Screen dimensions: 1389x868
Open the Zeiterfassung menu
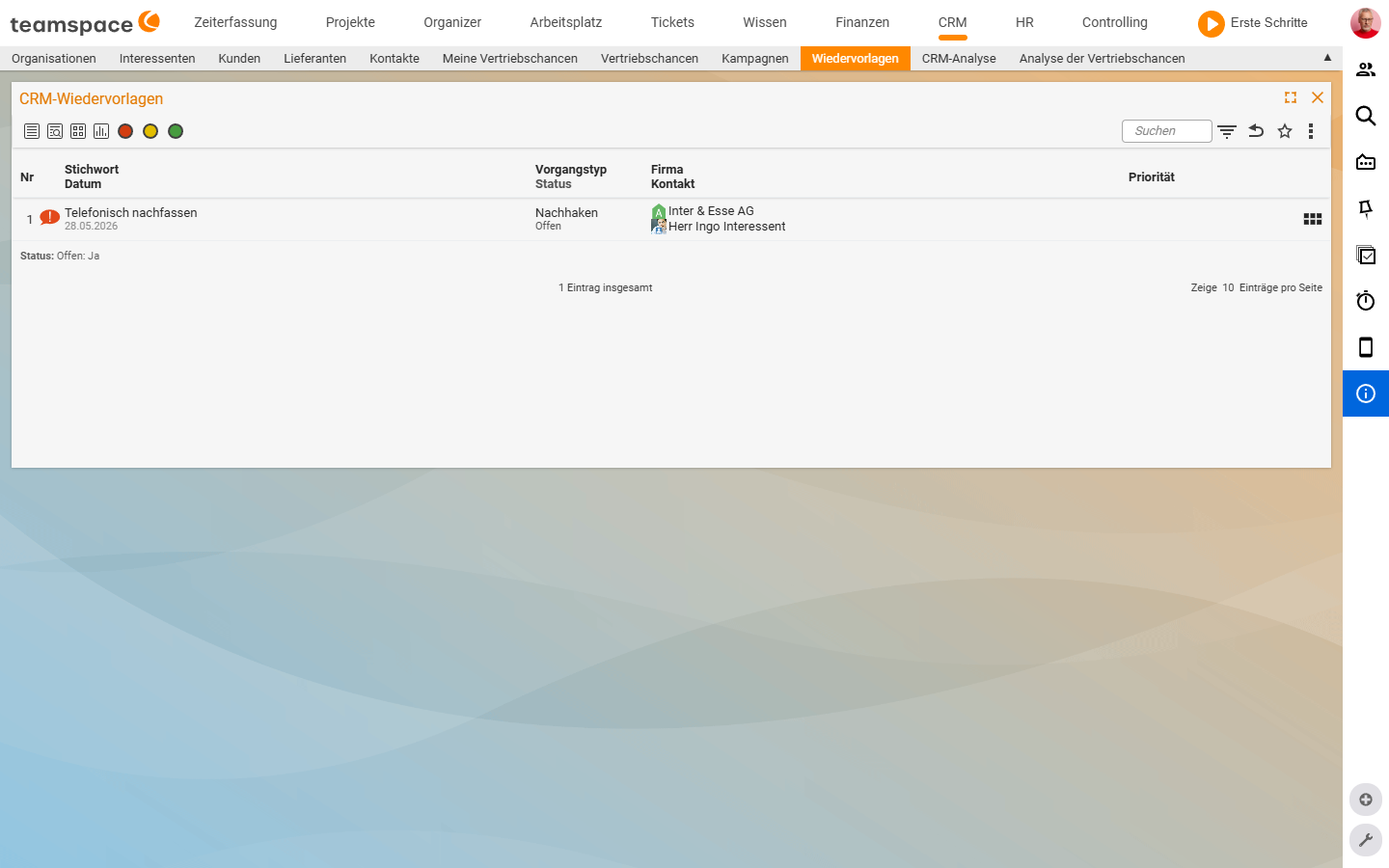(x=235, y=22)
